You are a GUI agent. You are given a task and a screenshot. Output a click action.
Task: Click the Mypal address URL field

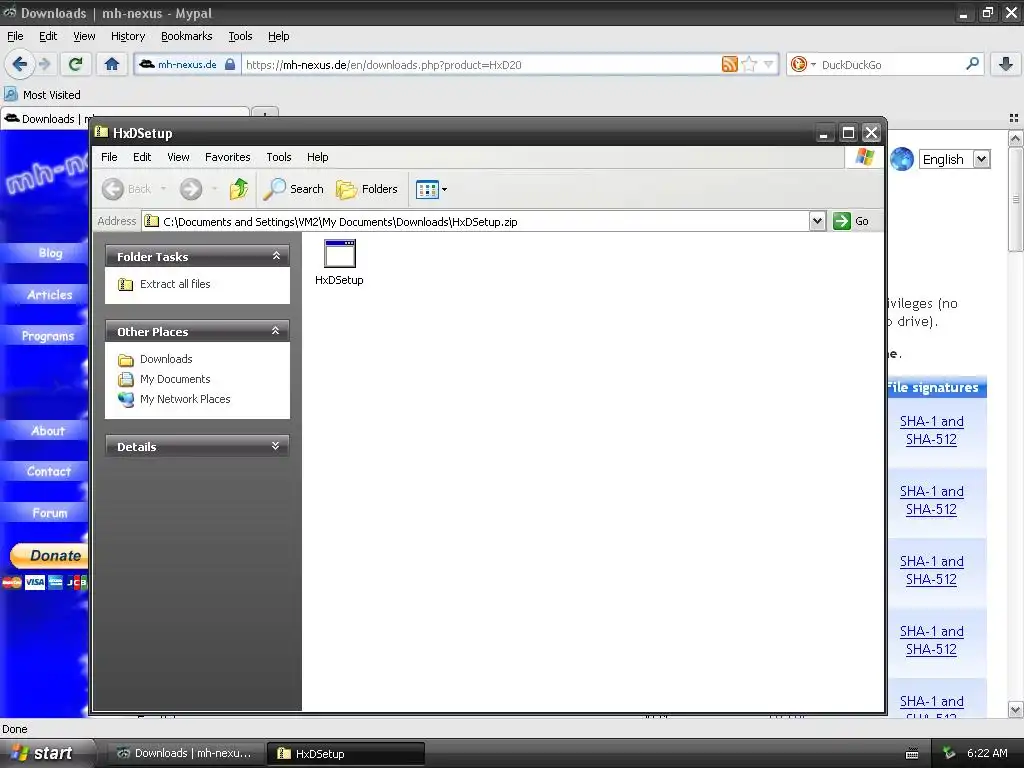[480, 65]
